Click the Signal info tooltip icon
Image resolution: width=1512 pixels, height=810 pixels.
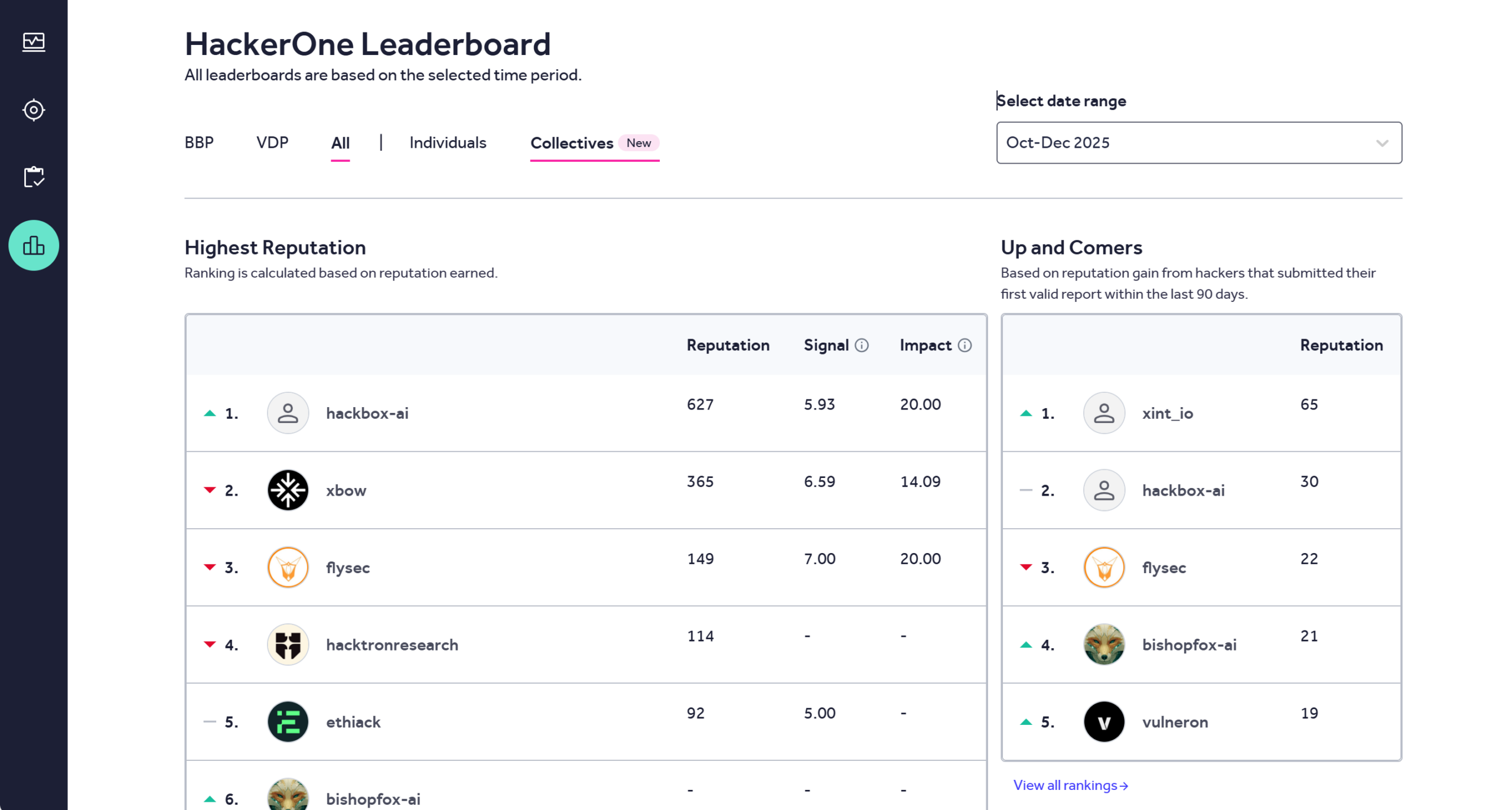[861, 345]
